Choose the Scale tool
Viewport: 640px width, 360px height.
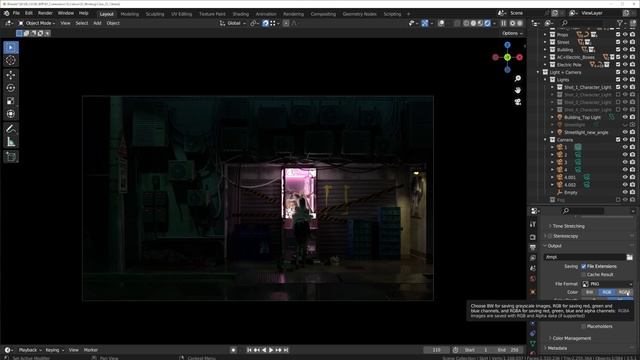pos(11,101)
